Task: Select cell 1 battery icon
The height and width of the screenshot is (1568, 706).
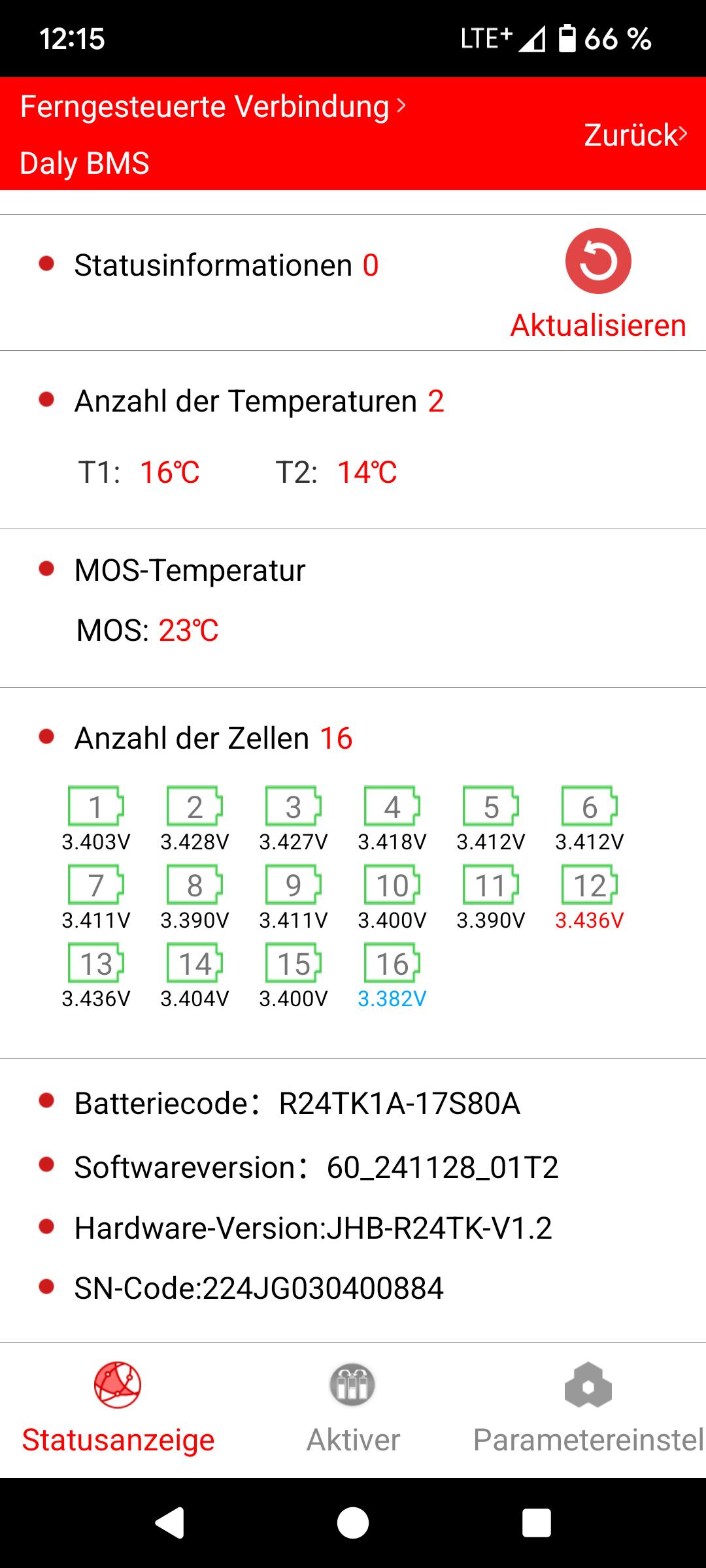Action: point(96,806)
